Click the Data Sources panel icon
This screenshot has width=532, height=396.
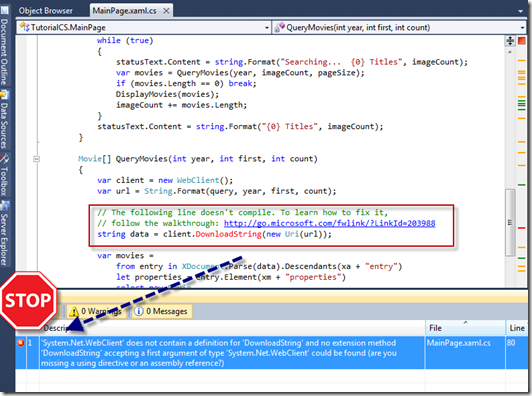point(4,95)
